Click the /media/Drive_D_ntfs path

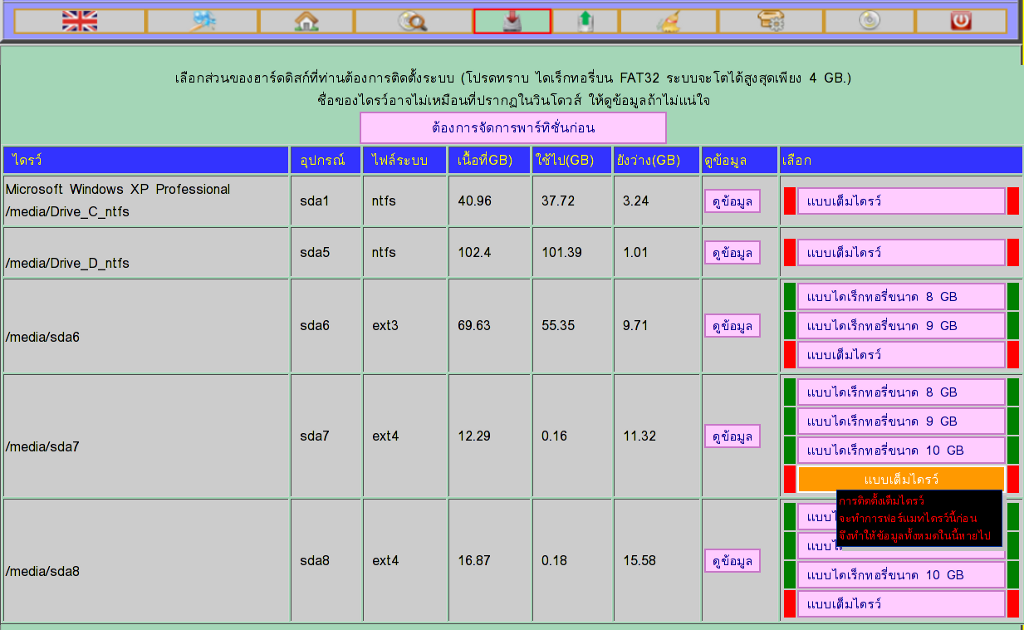[67, 263]
